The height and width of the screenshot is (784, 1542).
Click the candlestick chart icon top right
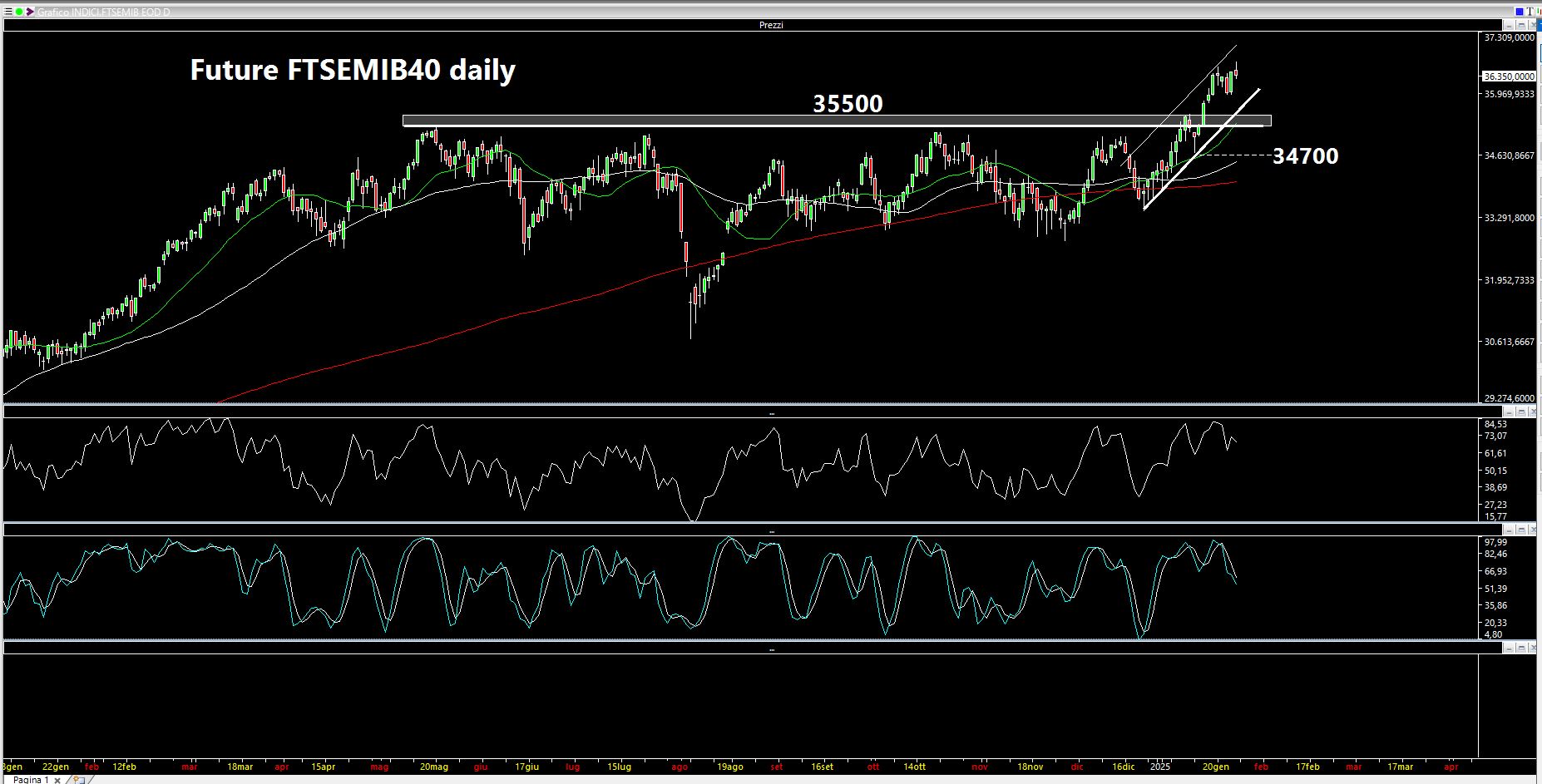point(1539,12)
